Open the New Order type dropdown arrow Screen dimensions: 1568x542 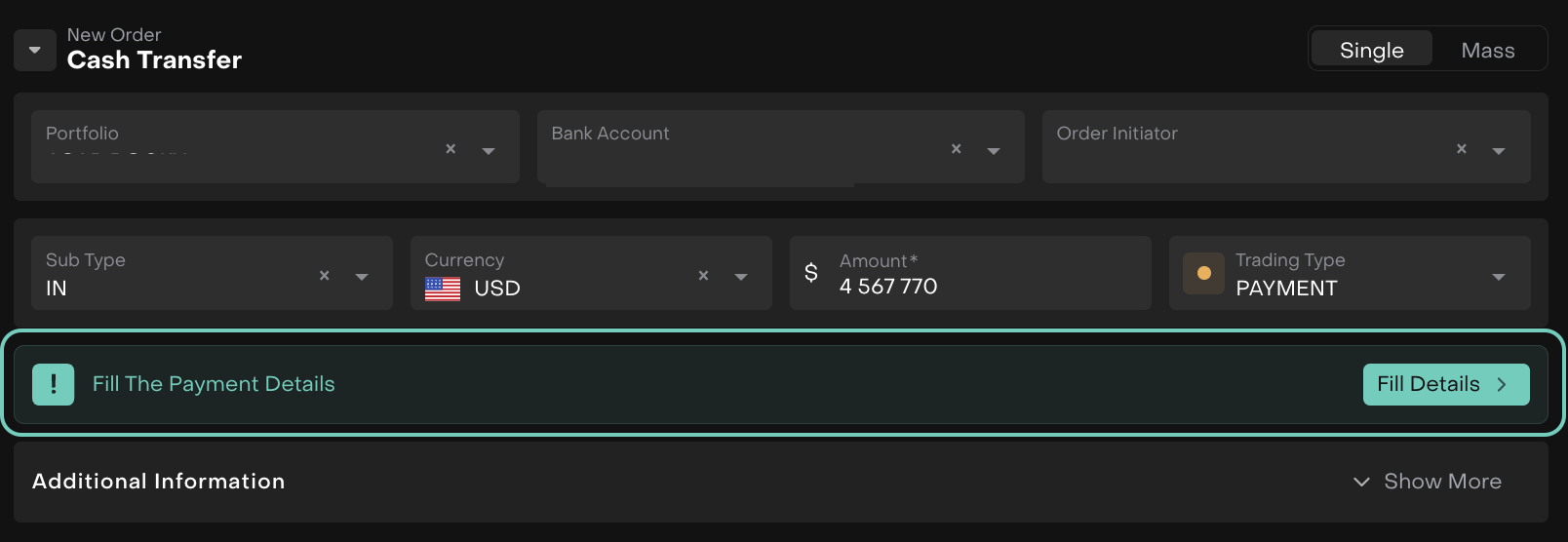click(x=35, y=51)
